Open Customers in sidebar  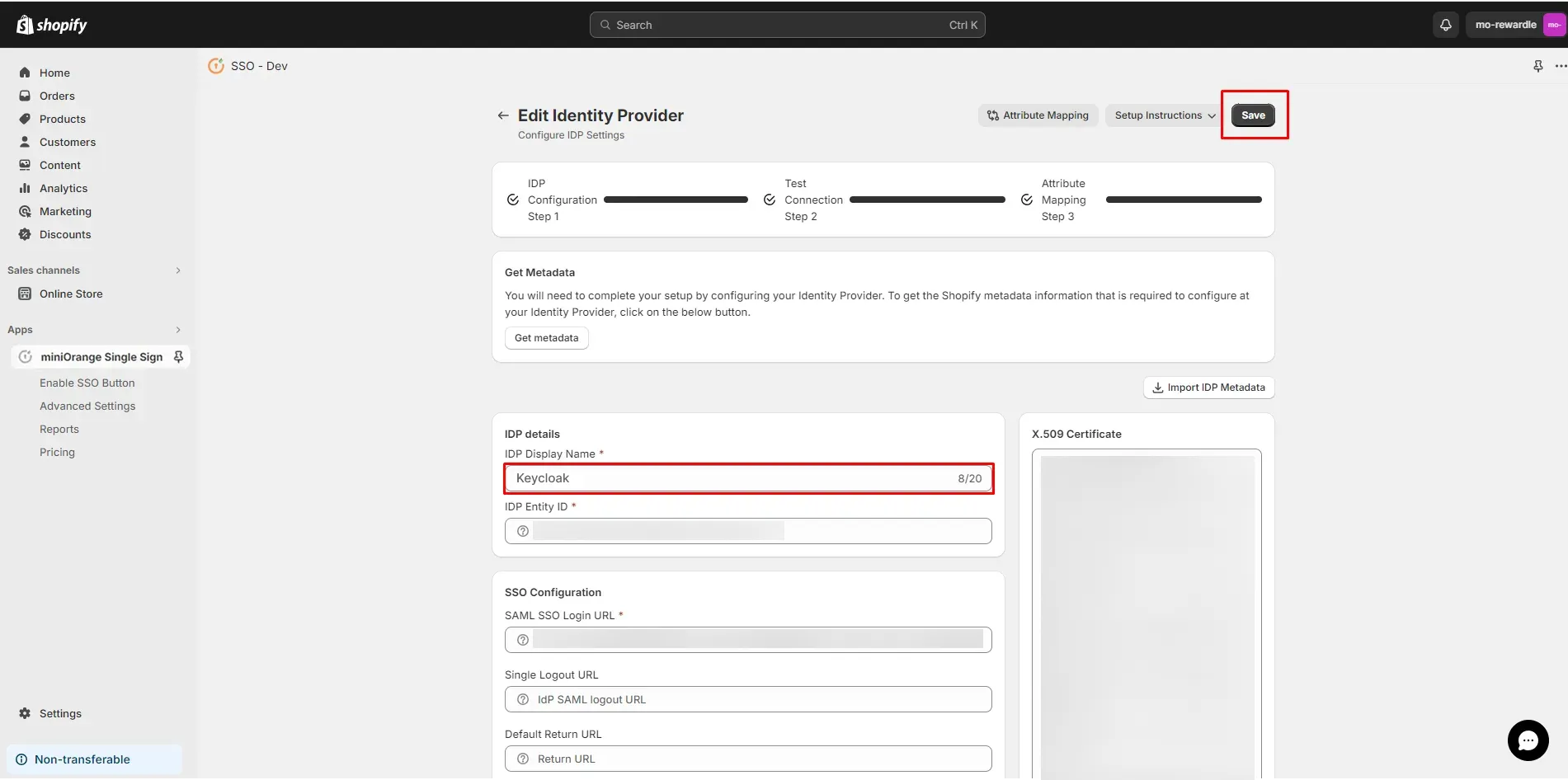point(67,142)
